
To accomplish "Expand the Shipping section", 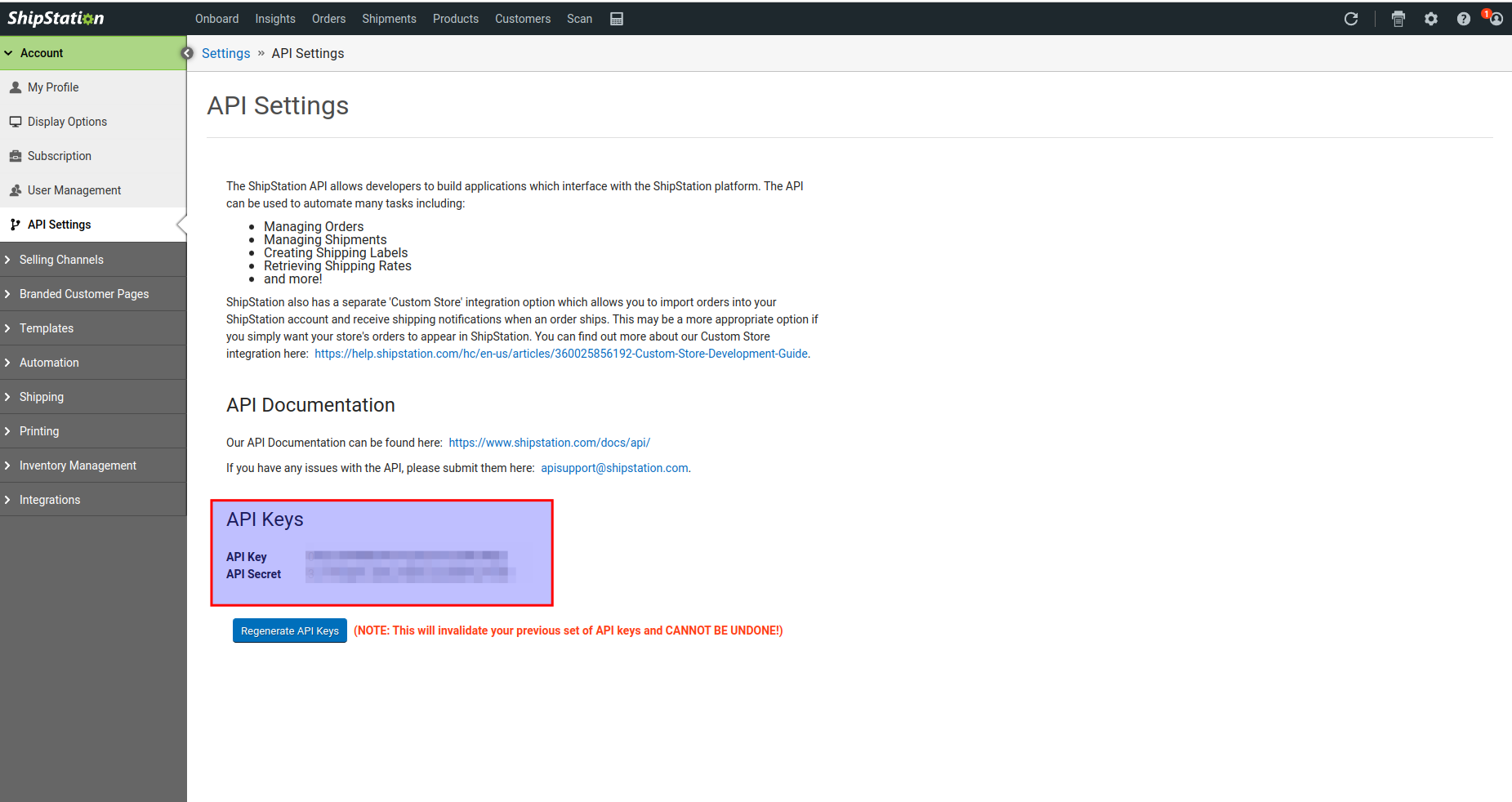I will pyautogui.click(x=93, y=397).
